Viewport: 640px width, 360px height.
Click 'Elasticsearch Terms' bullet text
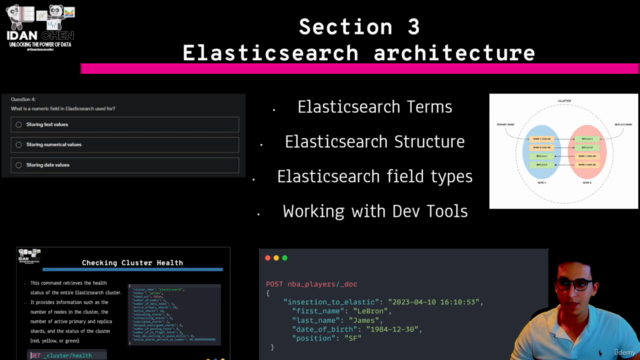point(375,107)
